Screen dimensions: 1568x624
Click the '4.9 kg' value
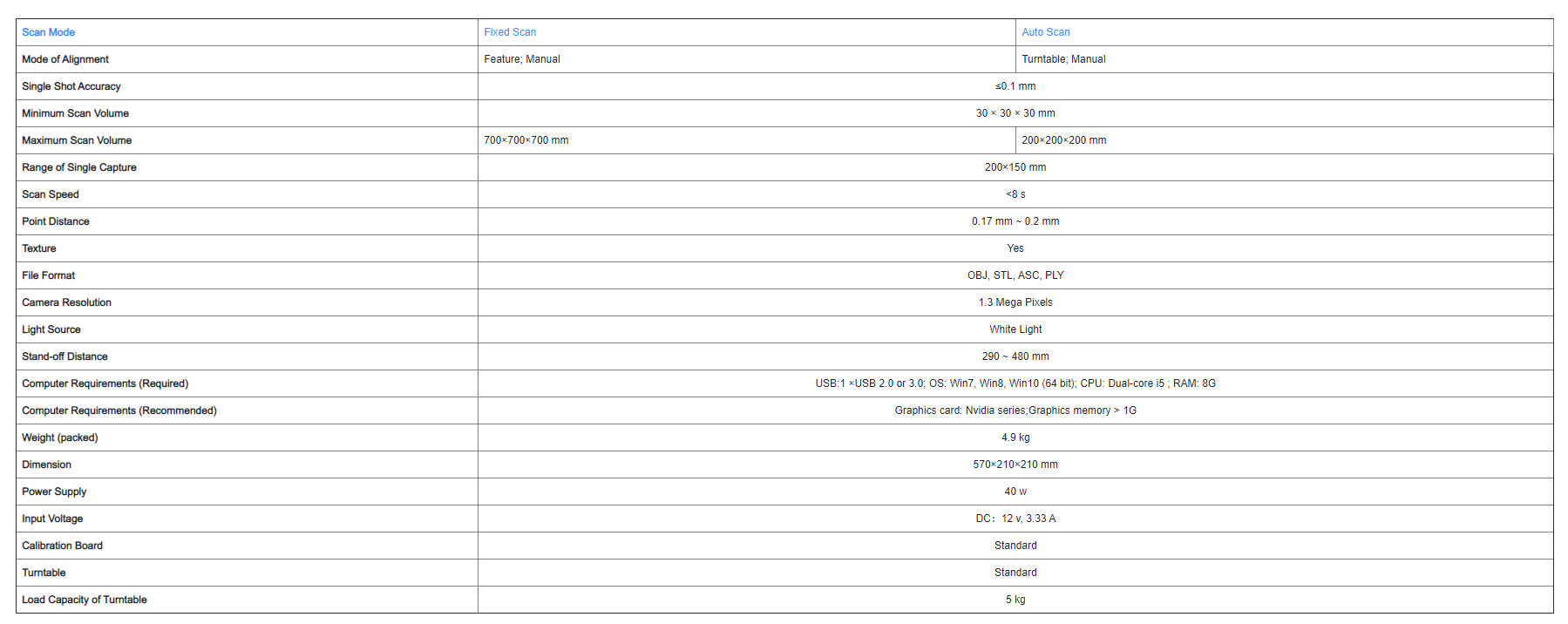pos(1015,437)
